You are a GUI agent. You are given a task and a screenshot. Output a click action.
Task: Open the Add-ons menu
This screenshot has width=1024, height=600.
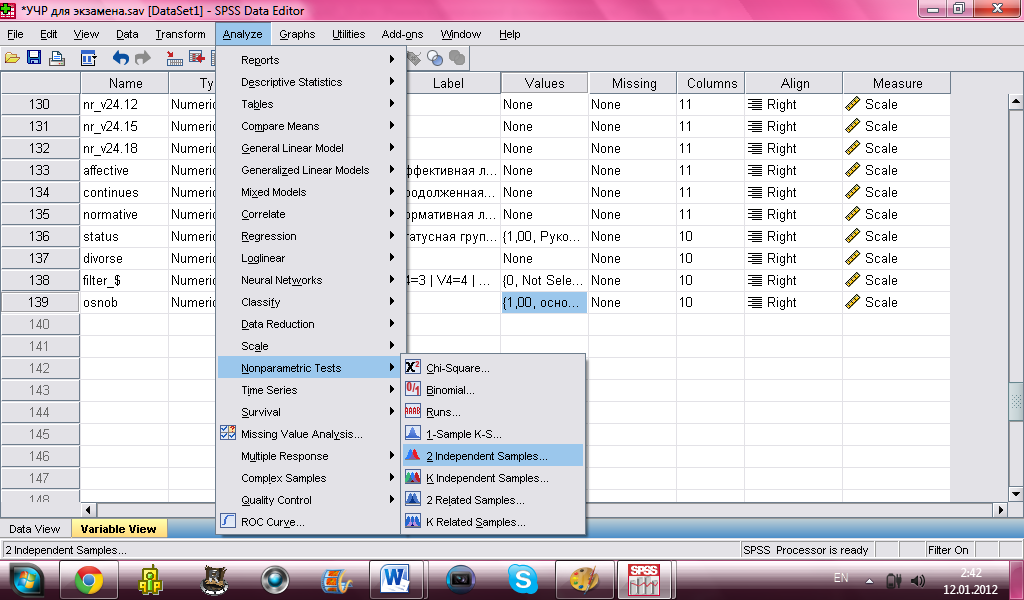pos(402,34)
